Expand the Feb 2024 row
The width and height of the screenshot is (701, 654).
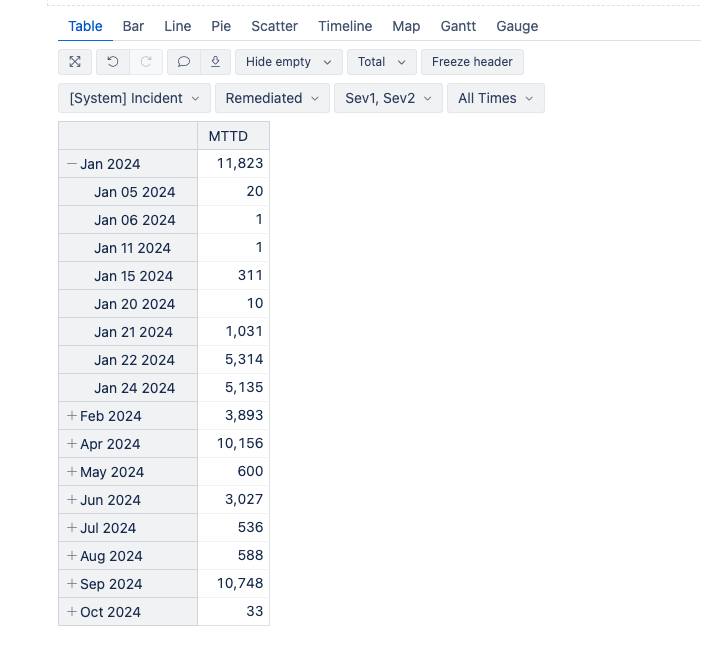pos(72,416)
